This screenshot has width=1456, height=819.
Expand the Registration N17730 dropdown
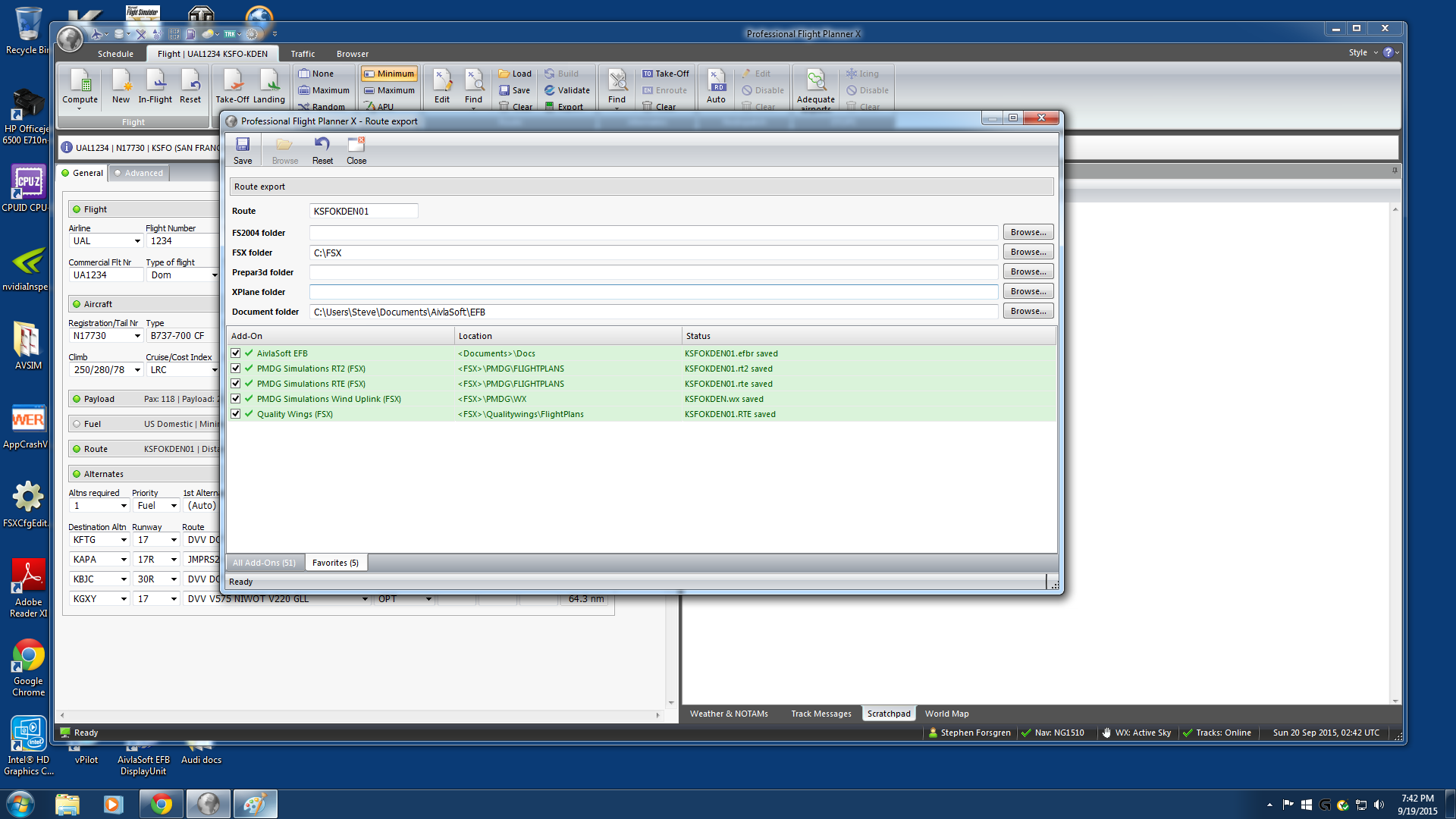coord(137,336)
